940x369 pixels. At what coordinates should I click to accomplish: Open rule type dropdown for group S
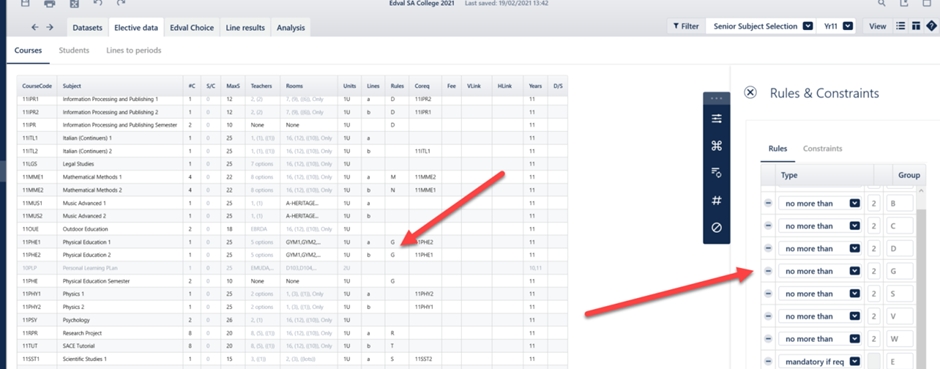tap(820, 294)
